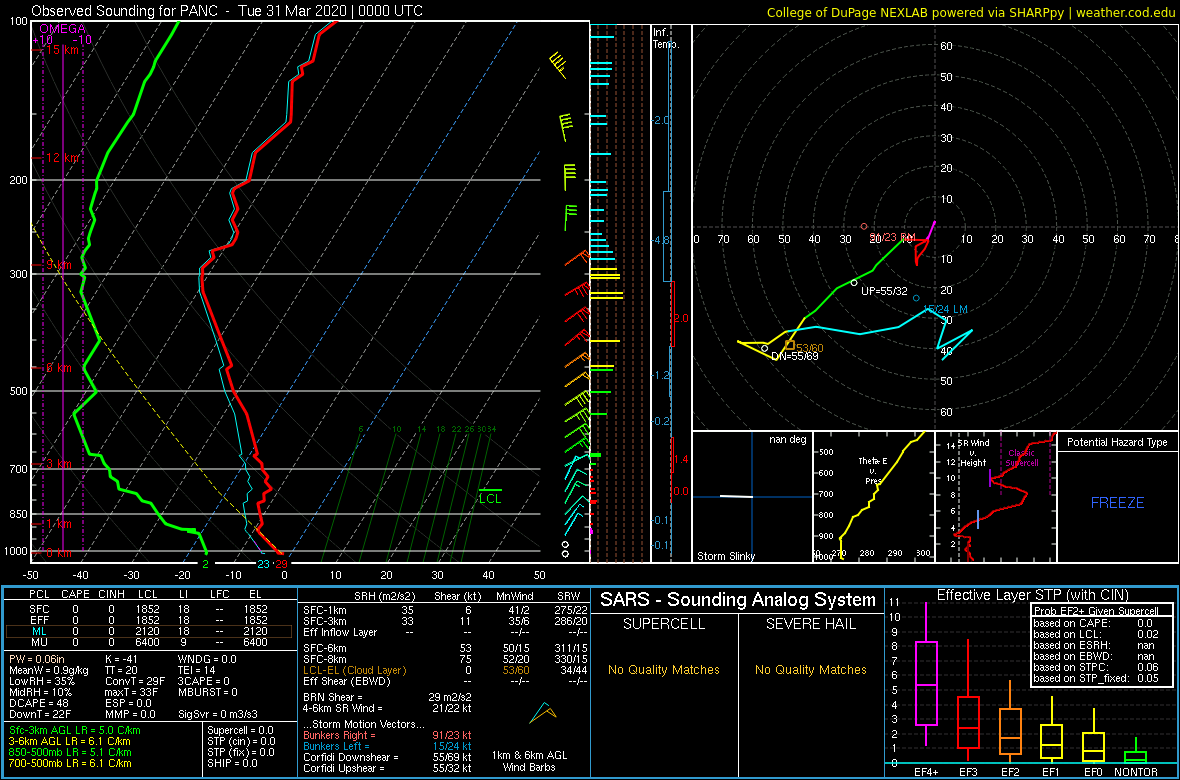Click the Inf. Temp. column header

point(666,38)
